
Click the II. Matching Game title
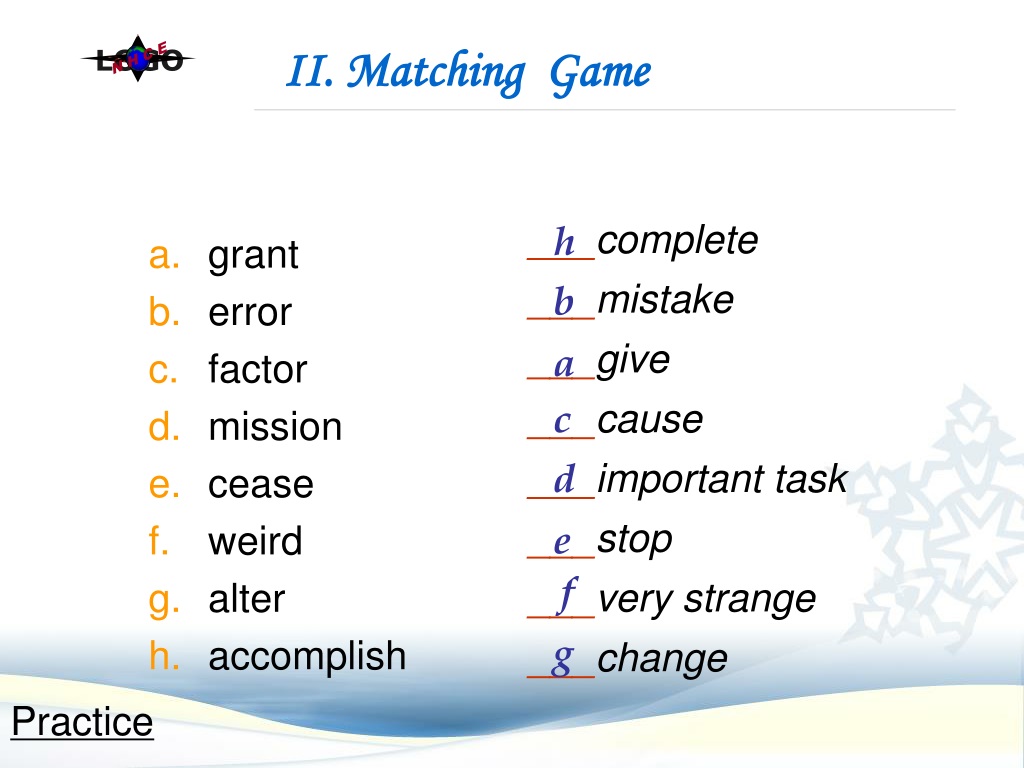tap(468, 72)
